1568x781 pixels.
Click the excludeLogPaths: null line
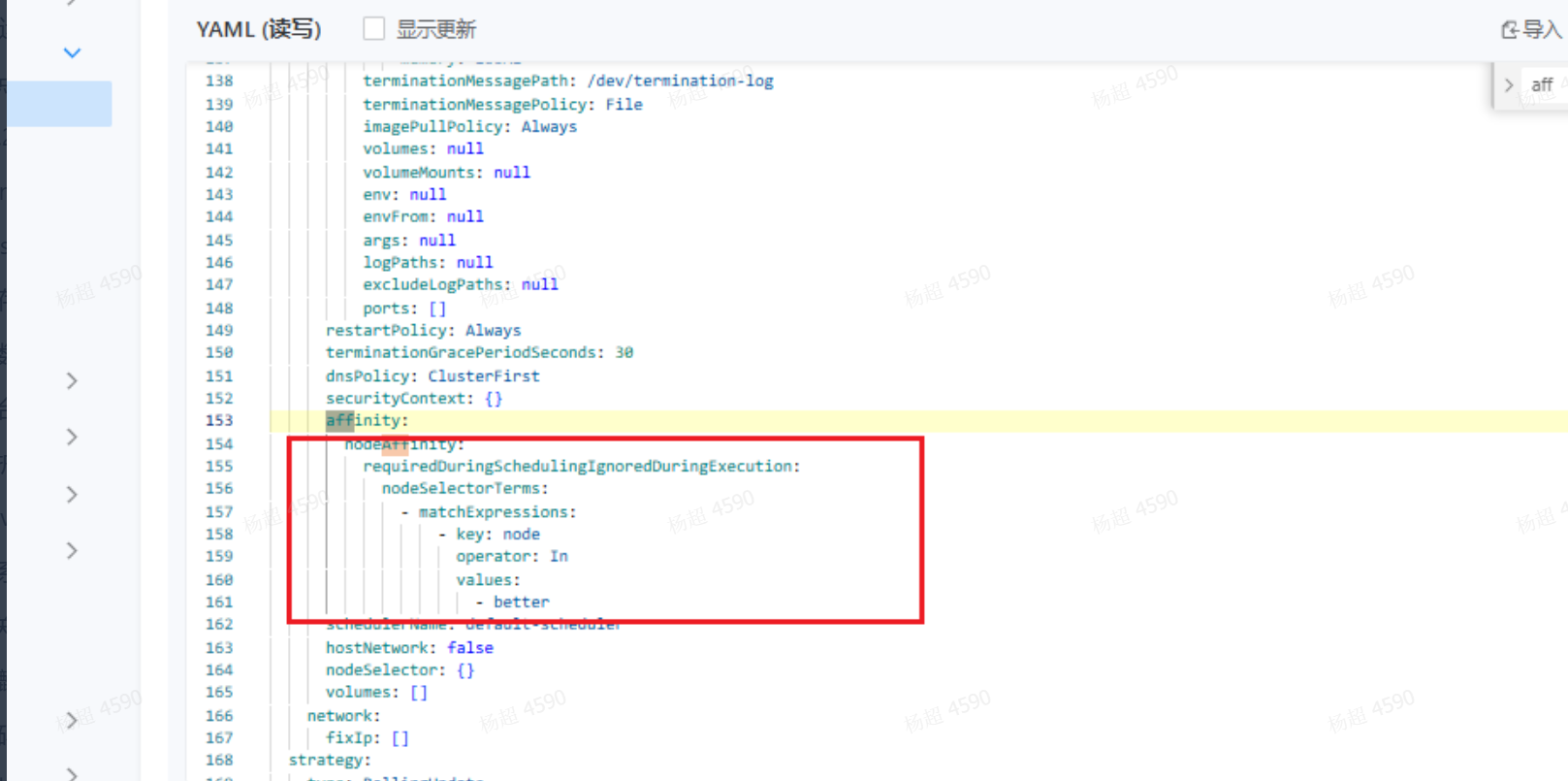[x=461, y=285]
